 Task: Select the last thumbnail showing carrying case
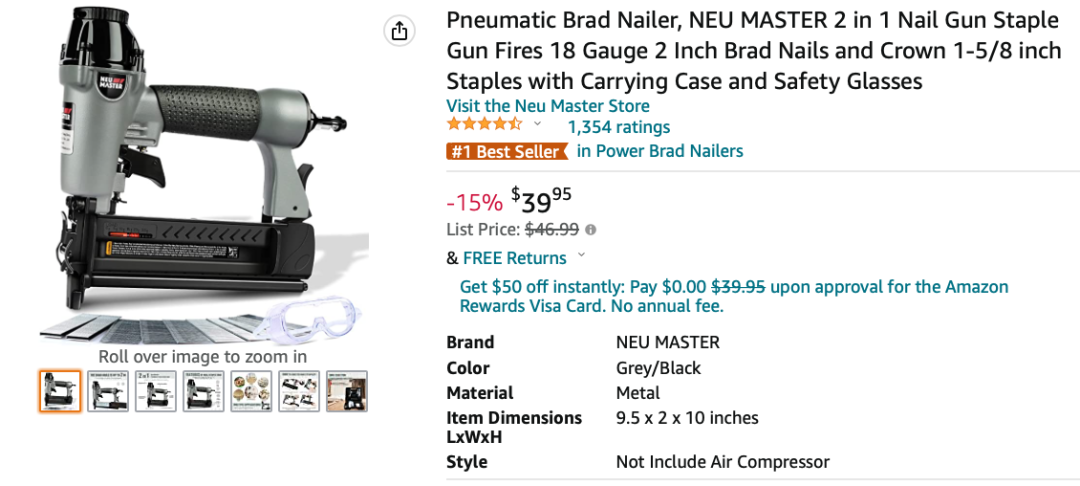[x=347, y=391]
